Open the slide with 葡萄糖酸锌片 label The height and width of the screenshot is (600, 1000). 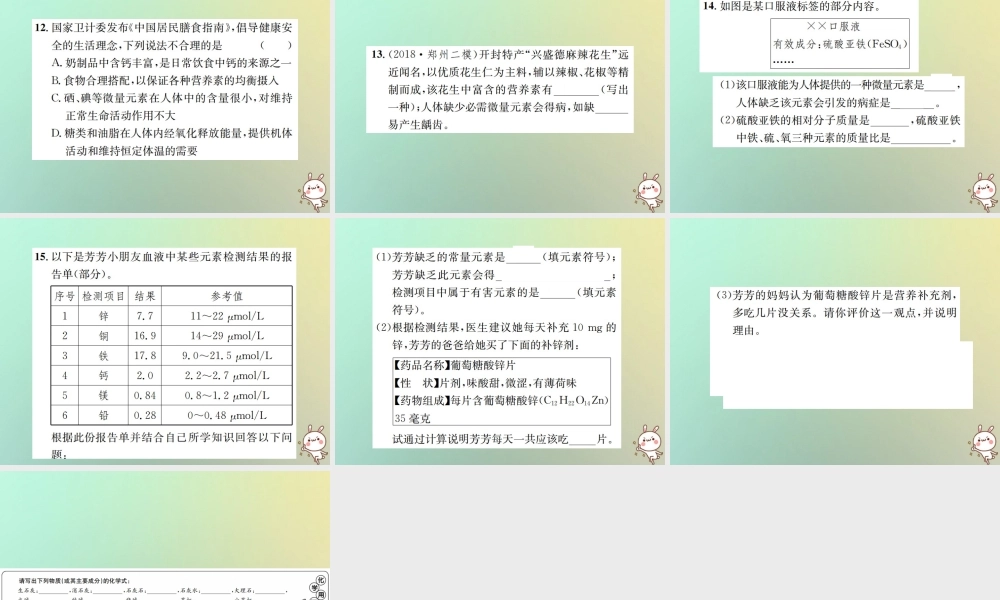pyautogui.click(x=500, y=341)
